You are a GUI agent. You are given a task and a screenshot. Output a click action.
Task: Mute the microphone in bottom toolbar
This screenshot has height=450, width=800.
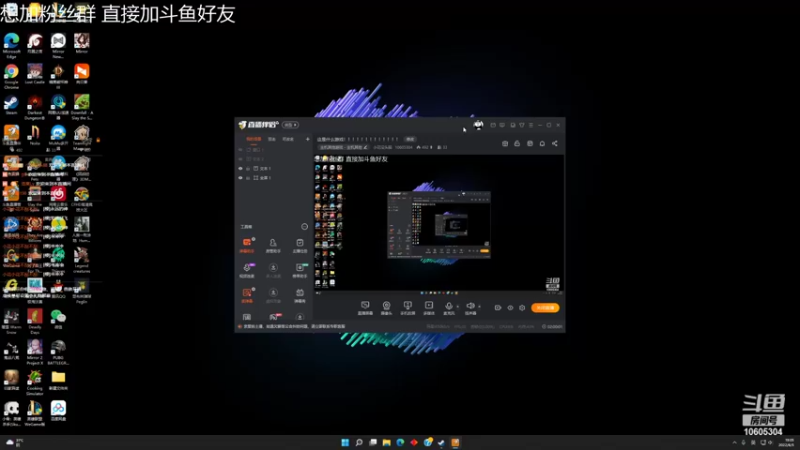tap(448, 307)
